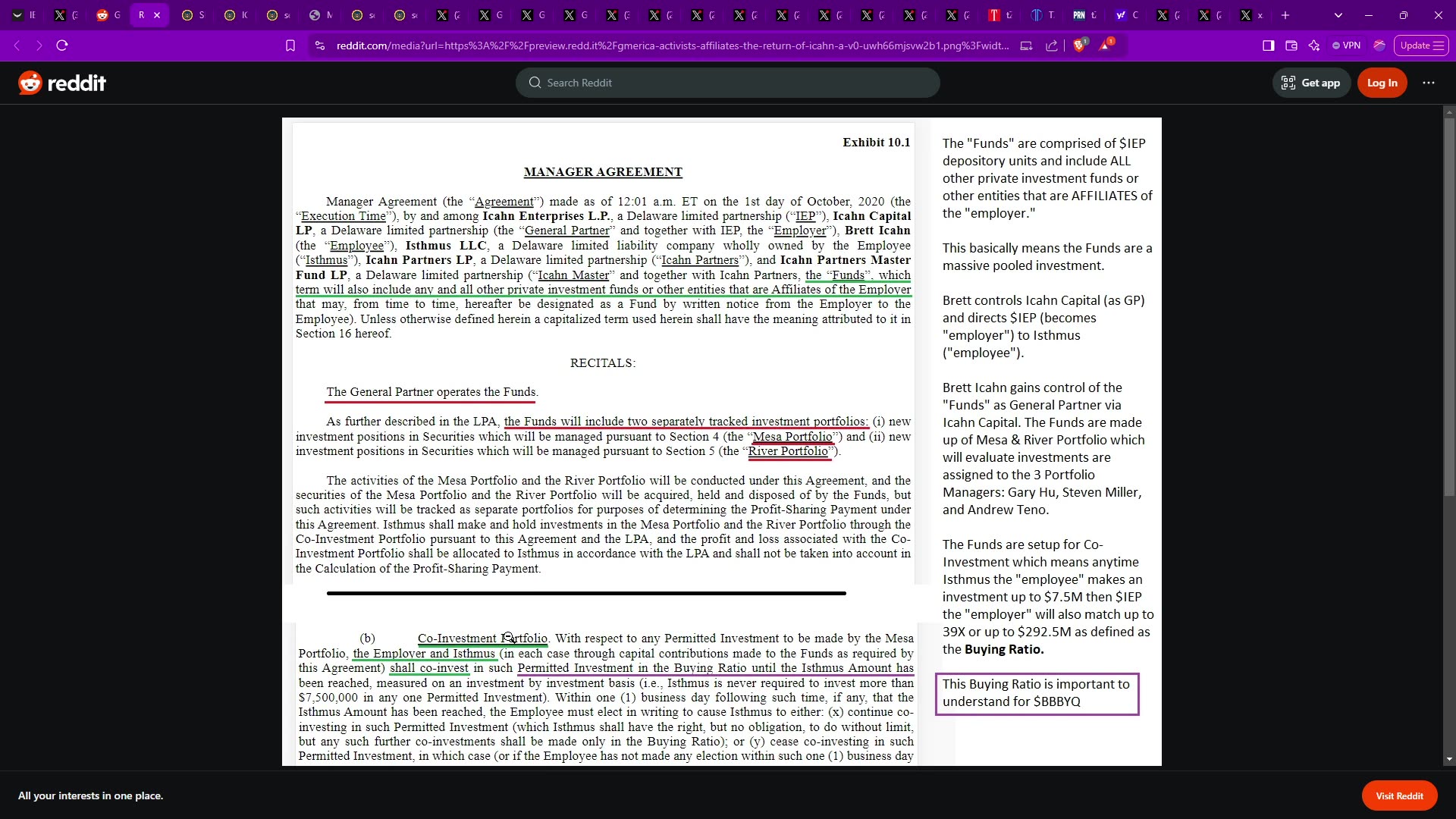Click the Visit Reddit button

click(x=1399, y=795)
